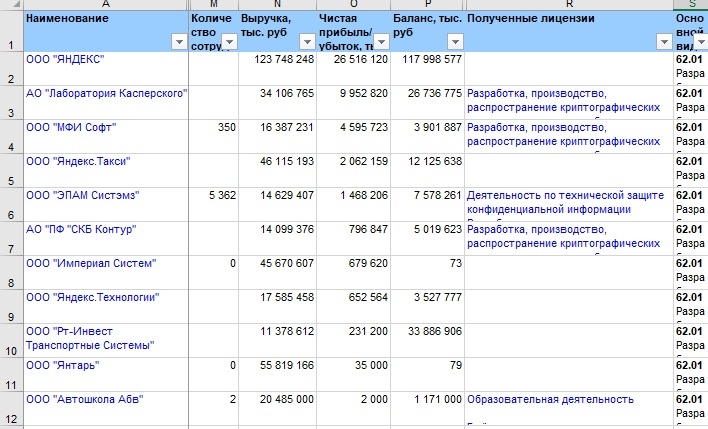This screenshot has height=429, width=708.
Task: Click revenue value 16 387 231
Action: click(278, 136)
